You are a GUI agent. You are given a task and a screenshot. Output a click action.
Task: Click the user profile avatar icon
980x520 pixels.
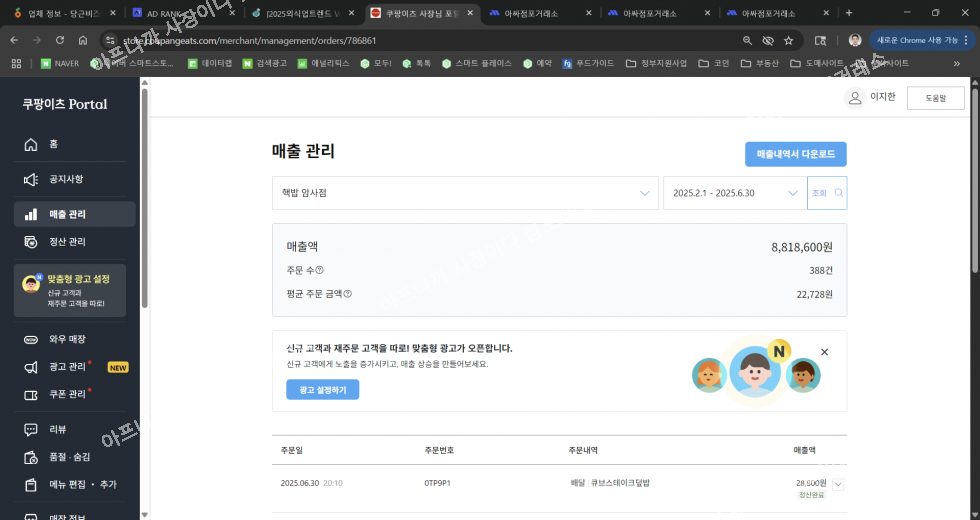tap(854, 97)
